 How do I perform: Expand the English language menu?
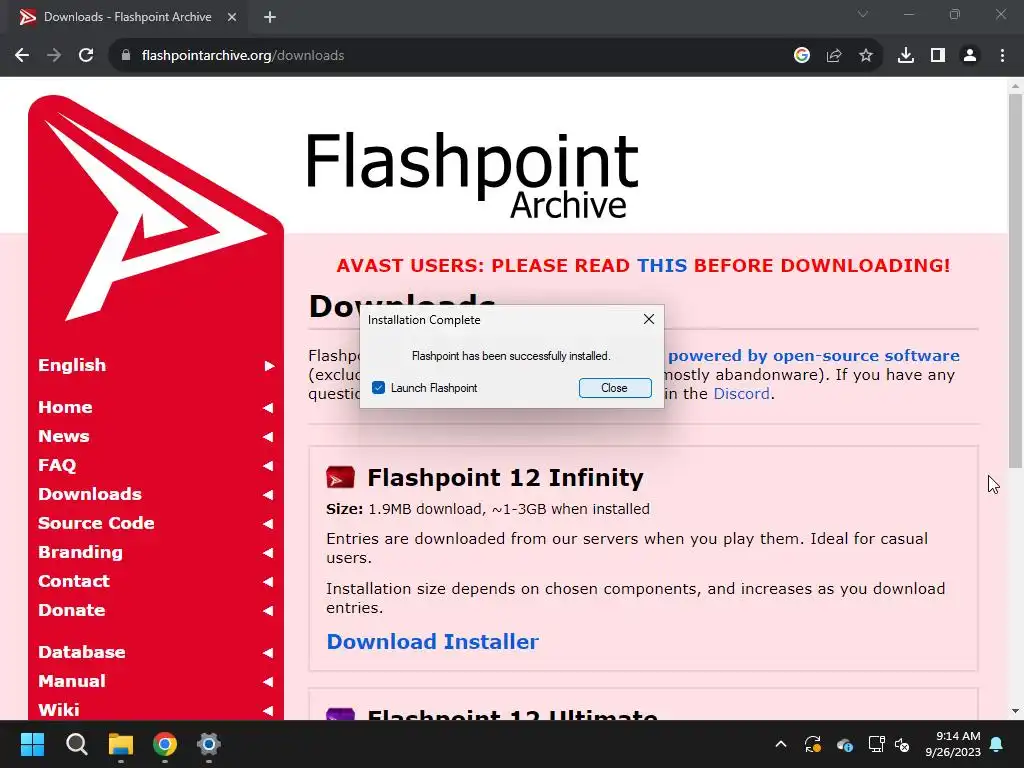tap(156, 365)
